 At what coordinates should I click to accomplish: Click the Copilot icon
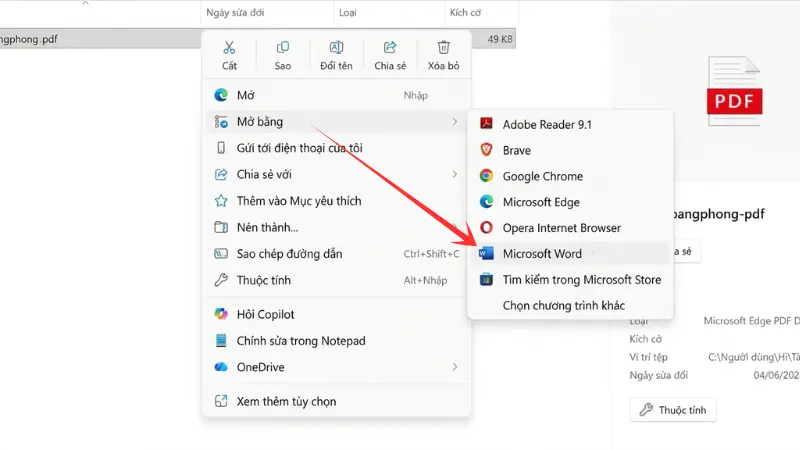pos(221,314)
